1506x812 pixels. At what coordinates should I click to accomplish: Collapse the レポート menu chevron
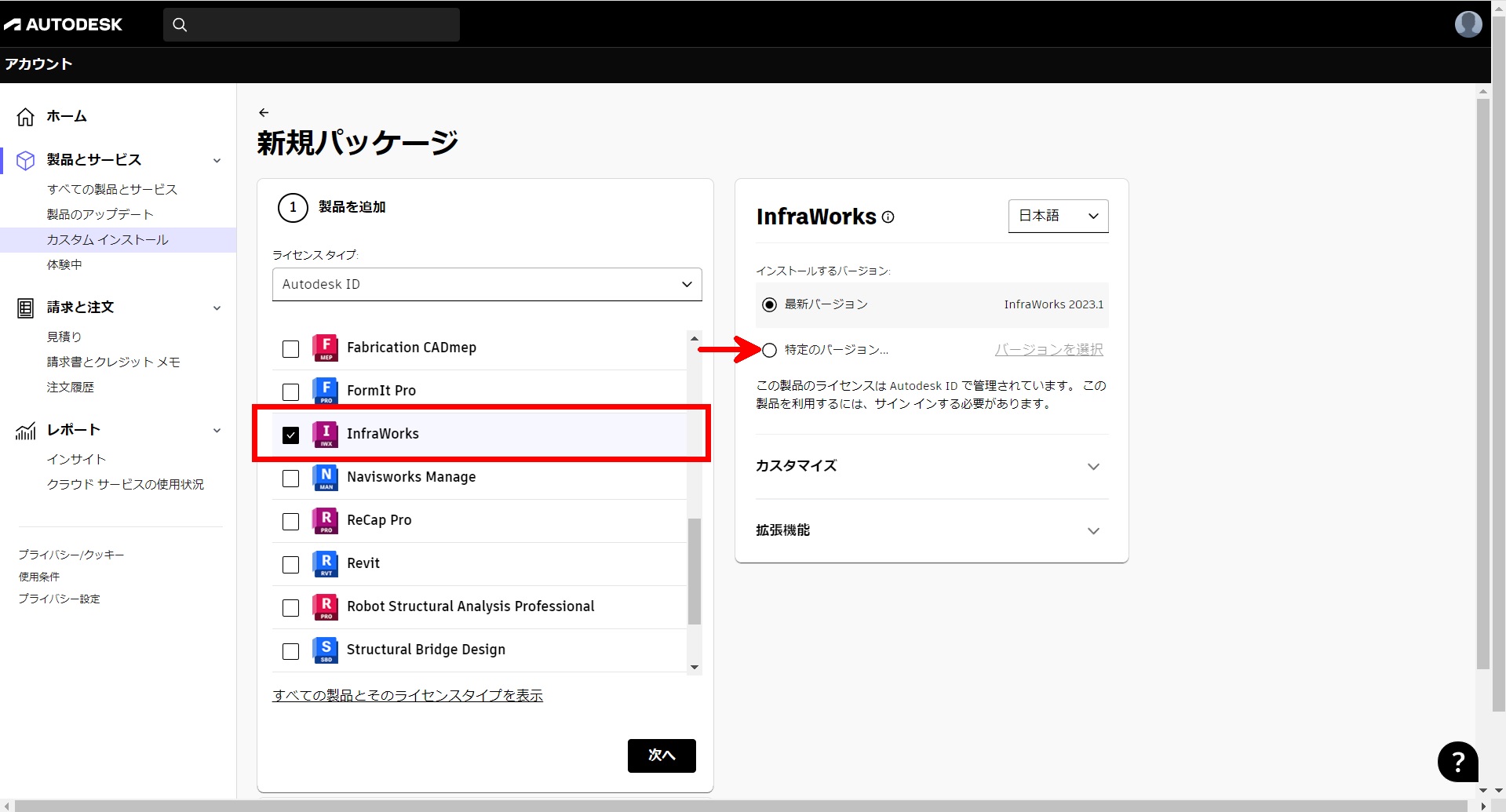click(217, 431)
